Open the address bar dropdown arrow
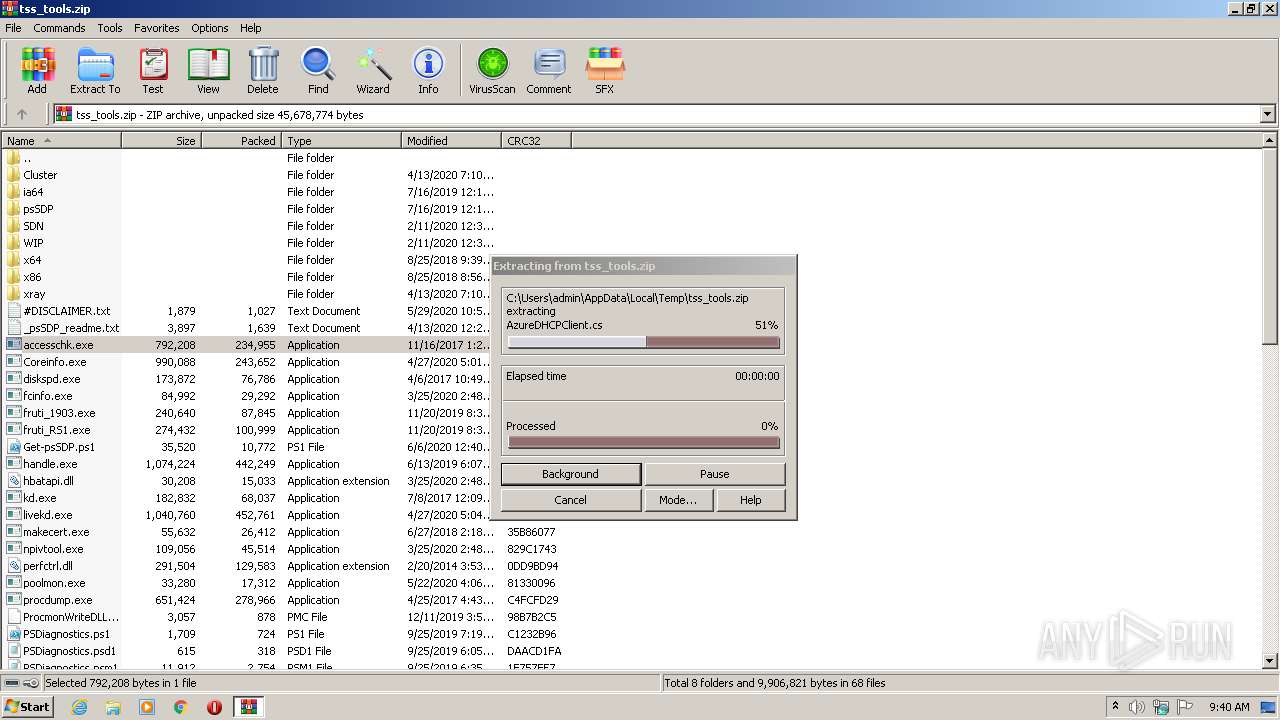1280x720 pixels. click(1267, 115)
